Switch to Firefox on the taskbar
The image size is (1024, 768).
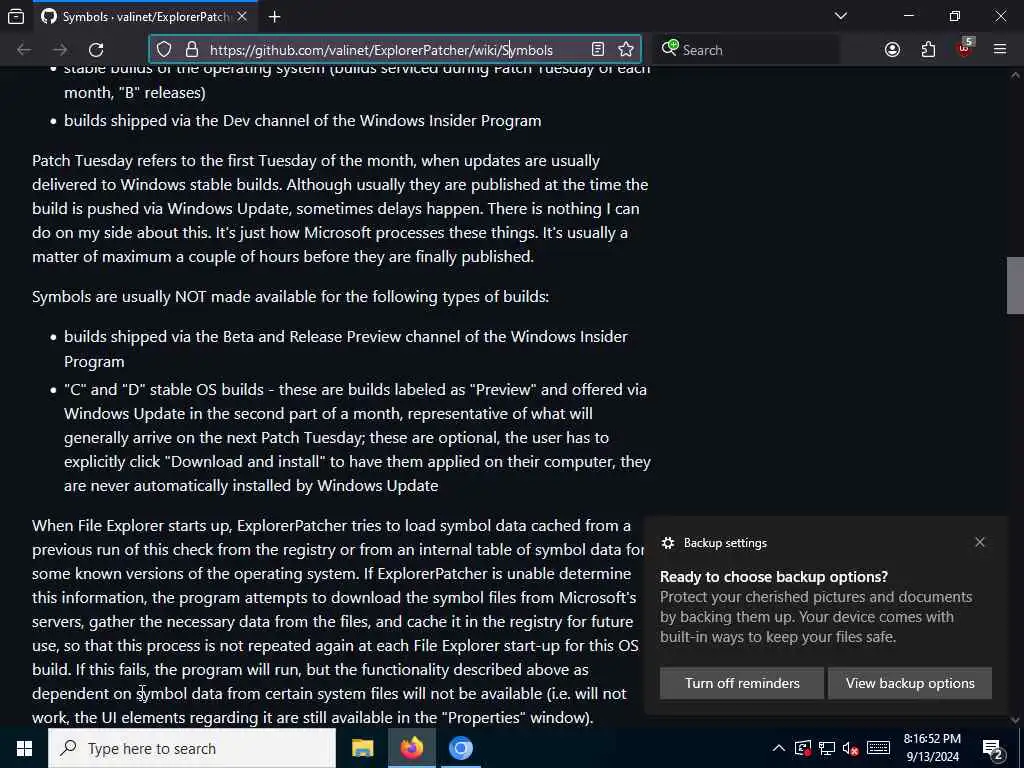[411, 748]
